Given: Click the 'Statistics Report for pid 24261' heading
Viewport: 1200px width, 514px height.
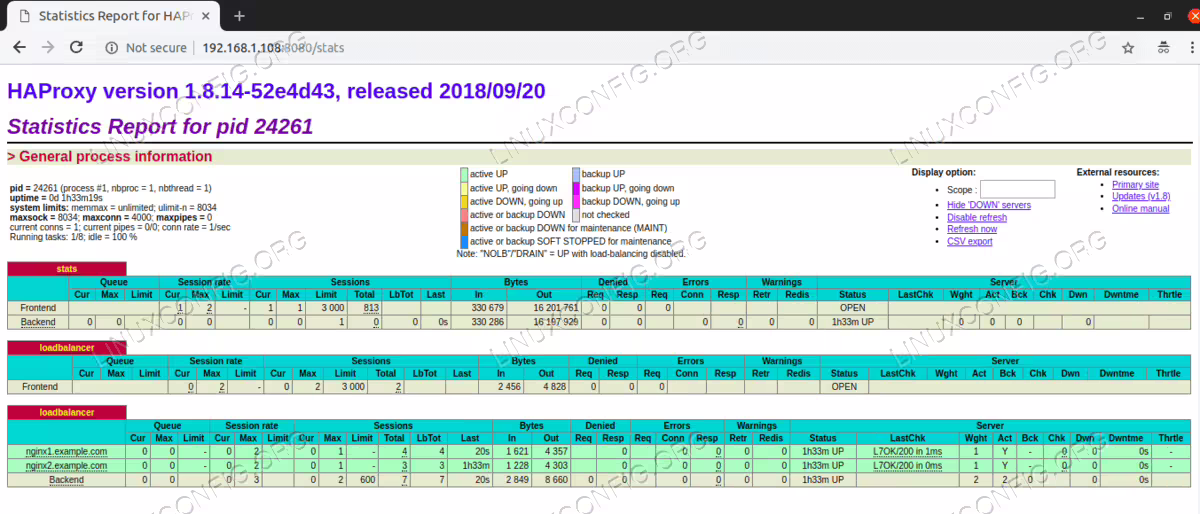Looking at the screenshot, I should [160, 127].
